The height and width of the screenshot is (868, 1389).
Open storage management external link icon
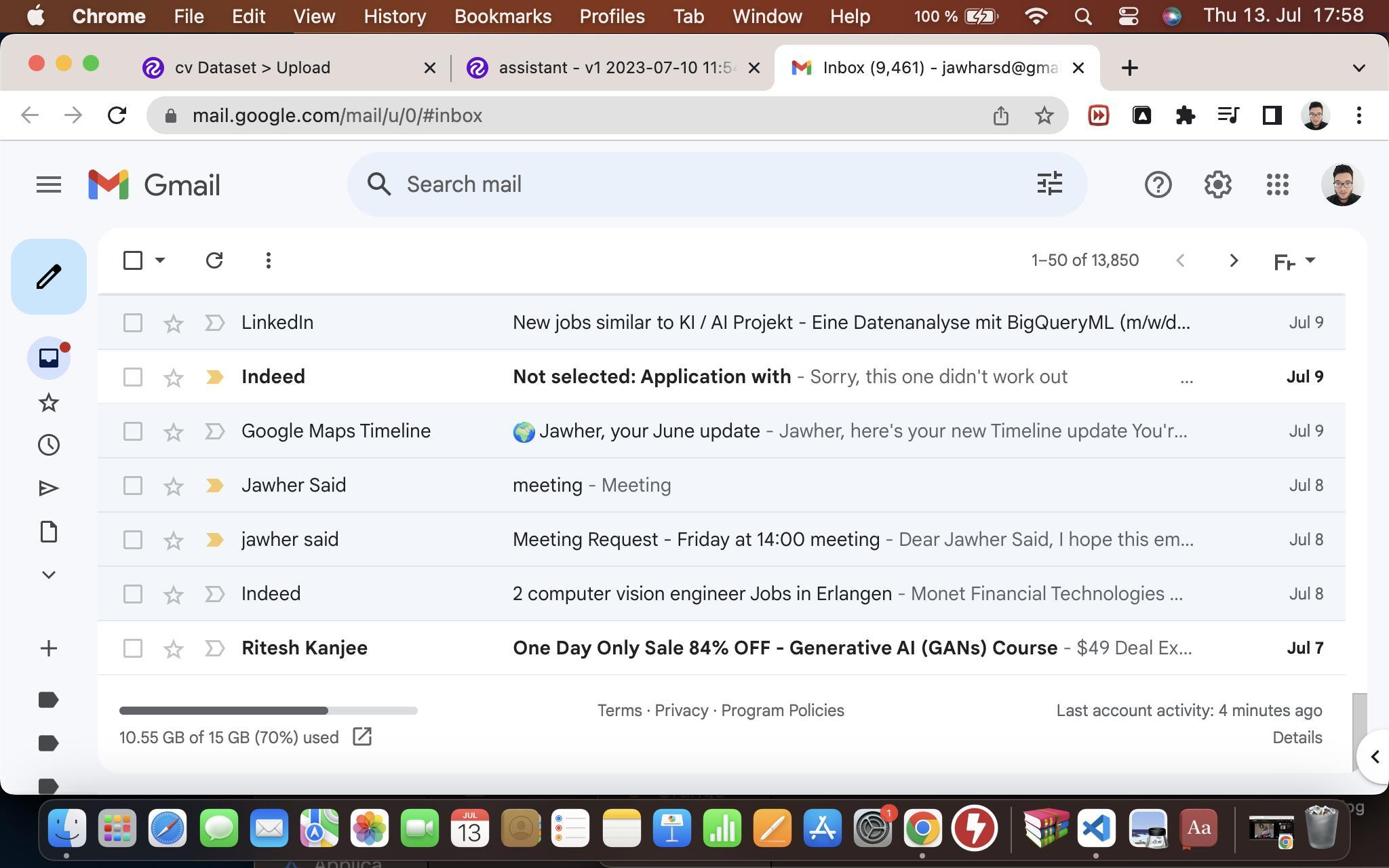(362, 736)
